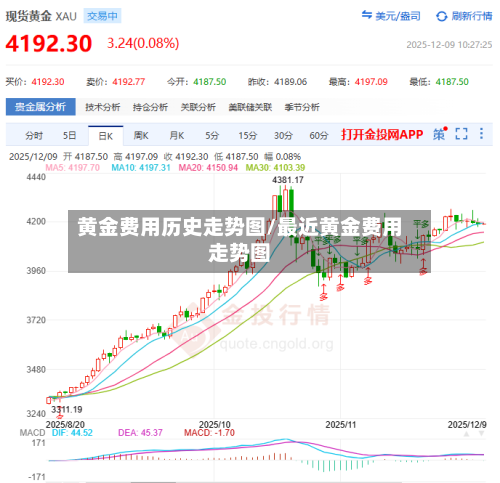Click the MACD: -1.70 indicator label
The height and width of the screenshot is (483, 500).
(209, 433)
